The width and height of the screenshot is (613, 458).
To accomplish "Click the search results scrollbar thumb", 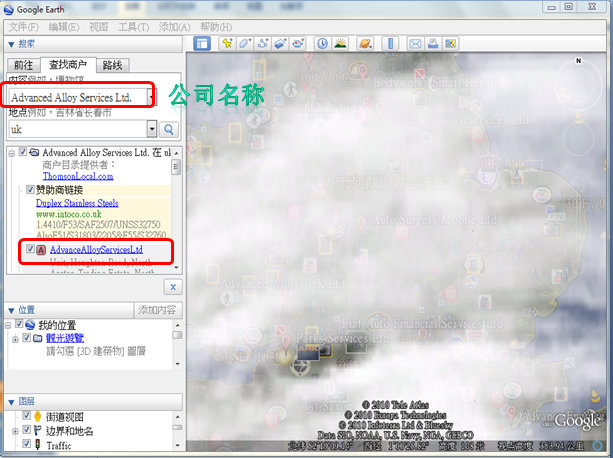I will (176, 167).
